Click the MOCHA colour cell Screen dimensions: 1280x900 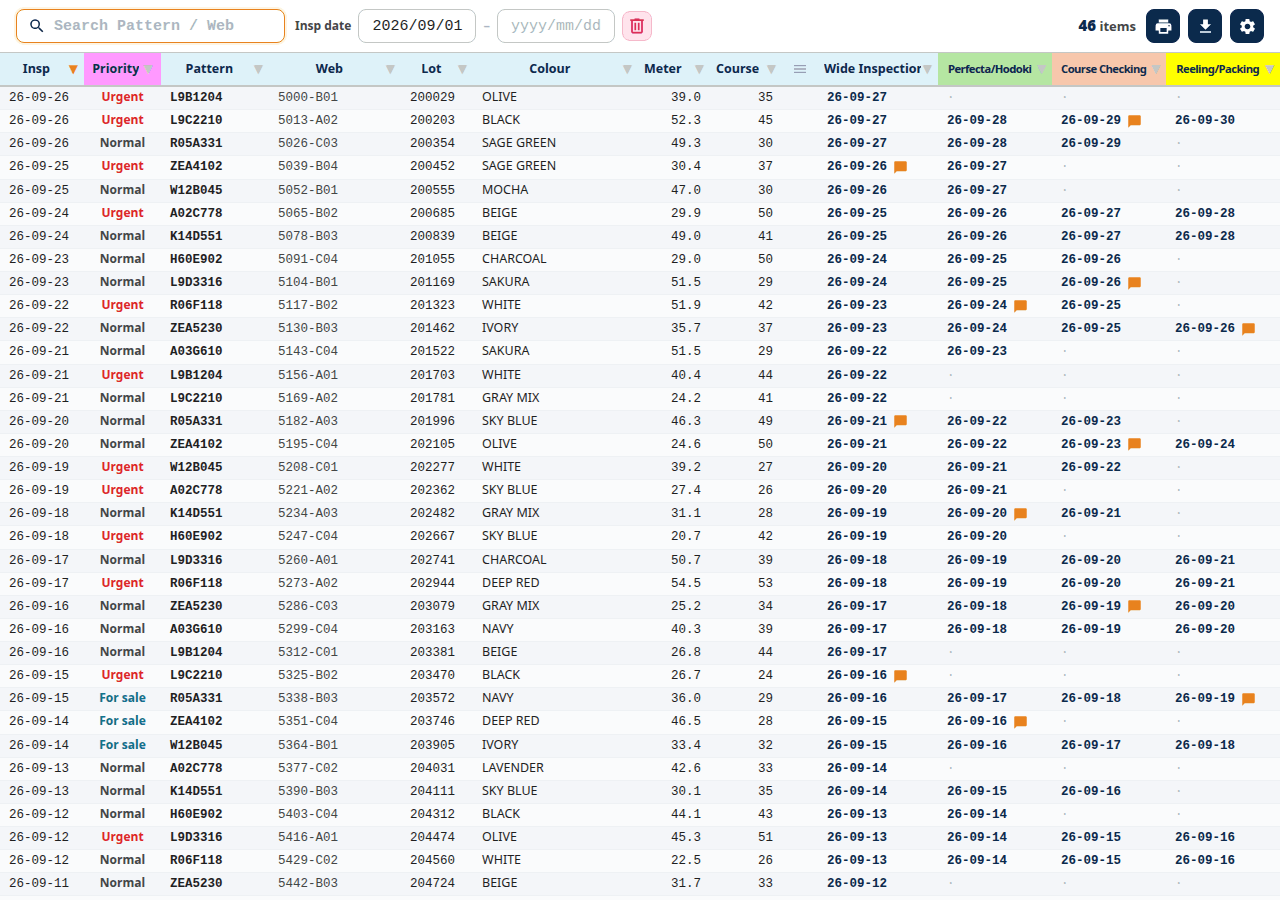505,190
